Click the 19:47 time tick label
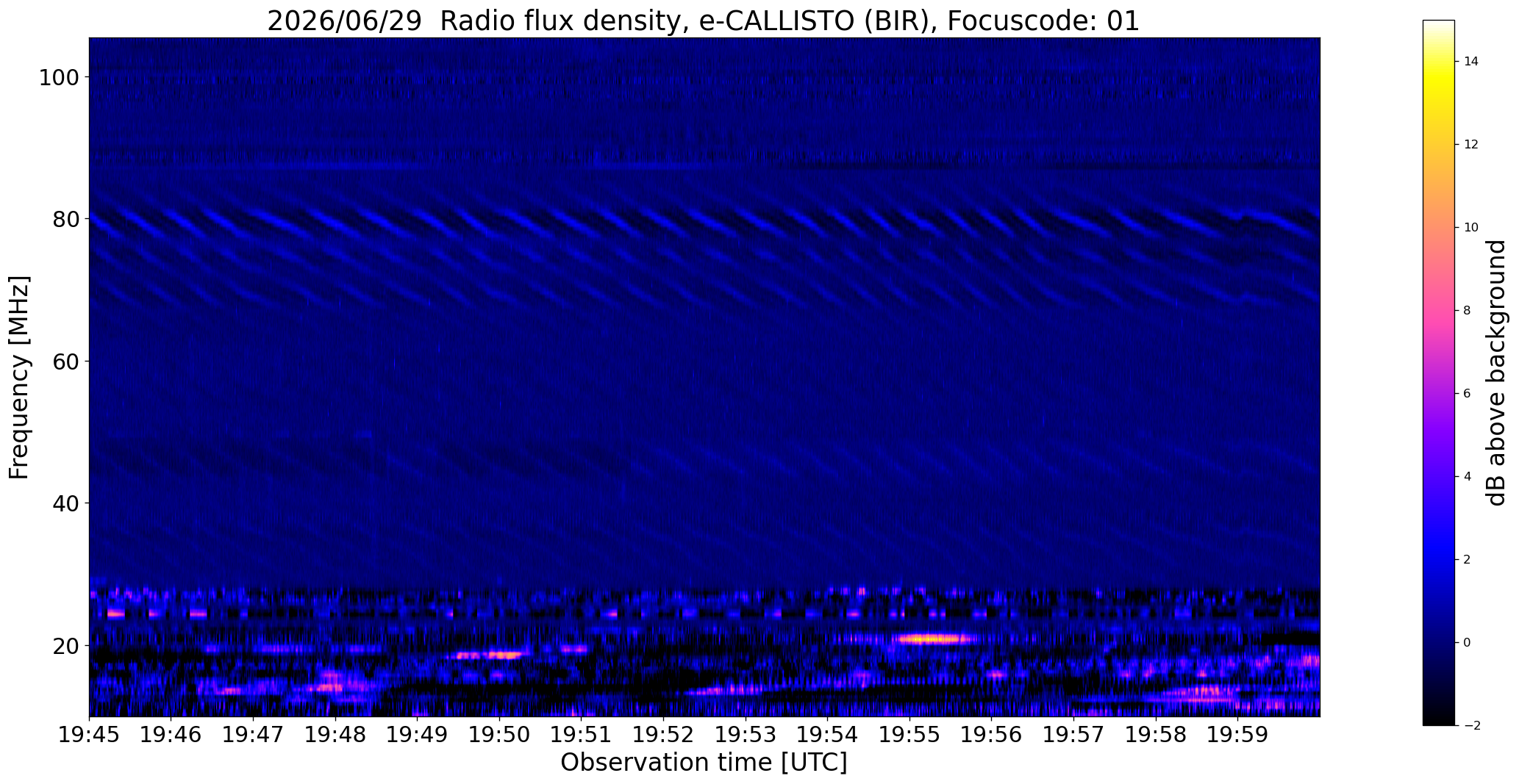 (x=253, y=734)
